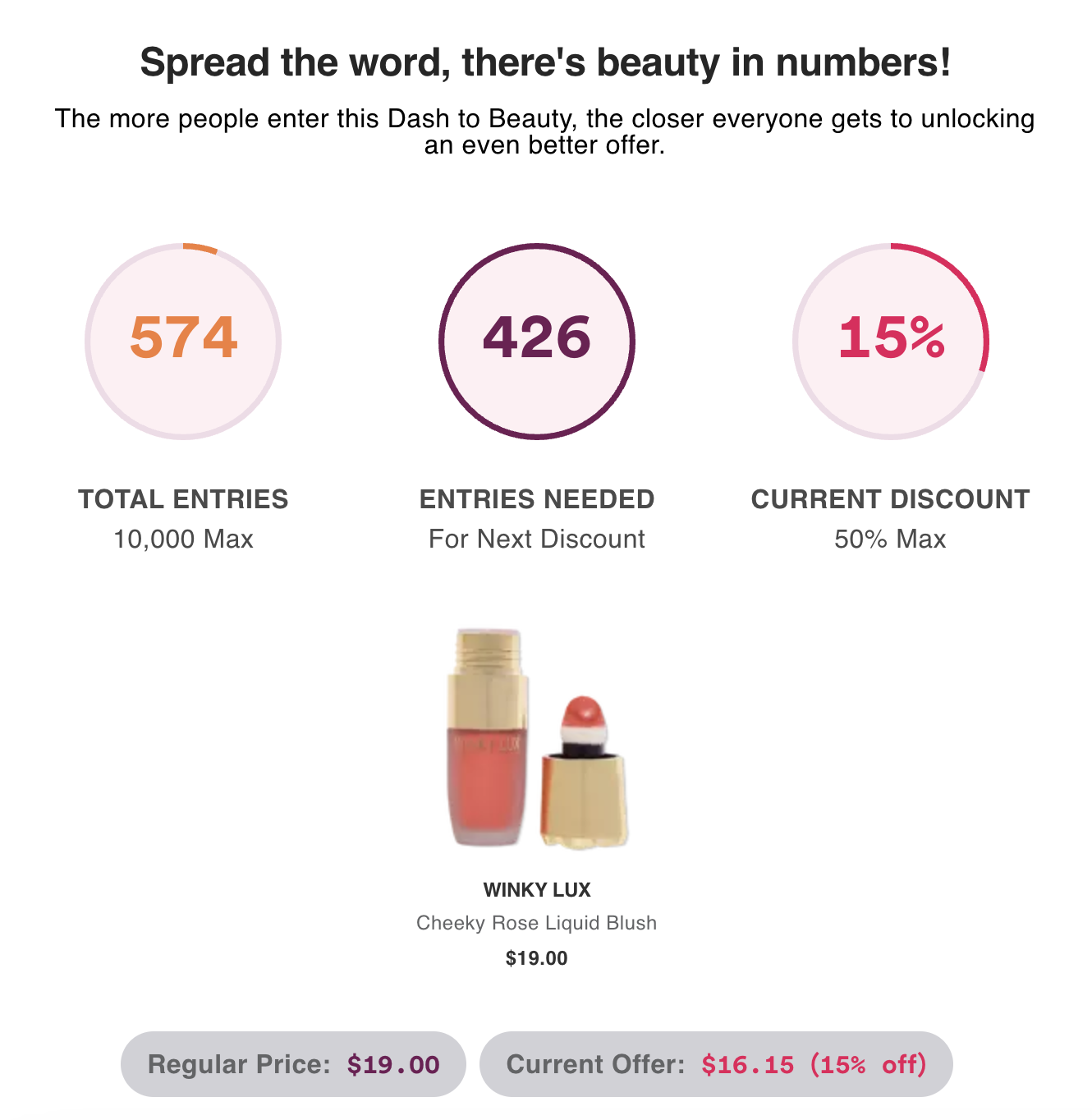Open the Cheeky Rose Liquid Blush link
Screen dimensions: 1092x1120
click(x=536, y=923)
